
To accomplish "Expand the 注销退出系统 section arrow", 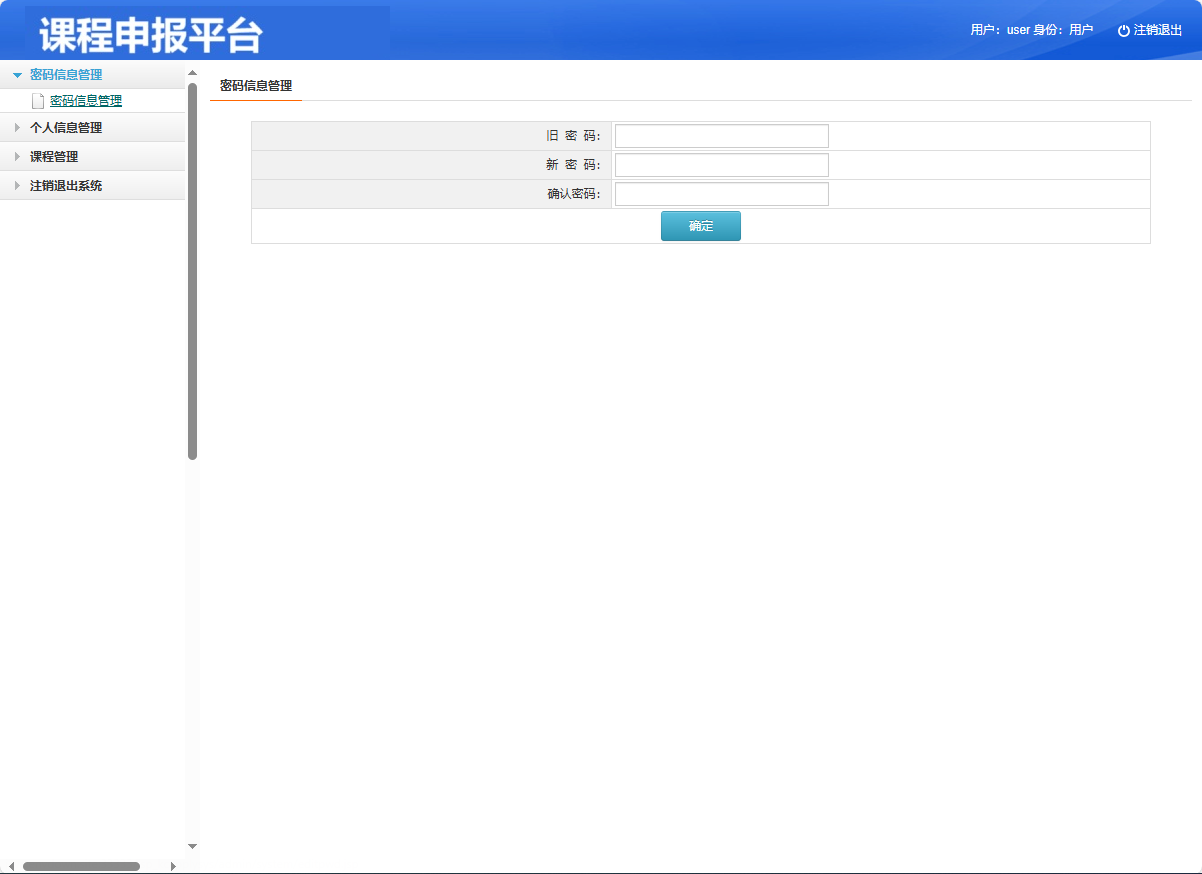I will tap(17, 185).
